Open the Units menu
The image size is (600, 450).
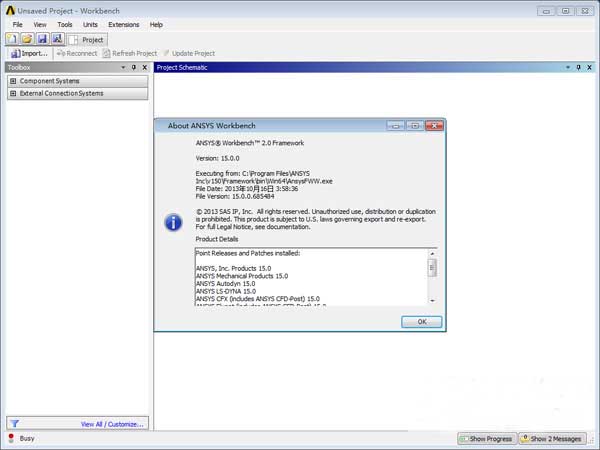pos(90,24)
